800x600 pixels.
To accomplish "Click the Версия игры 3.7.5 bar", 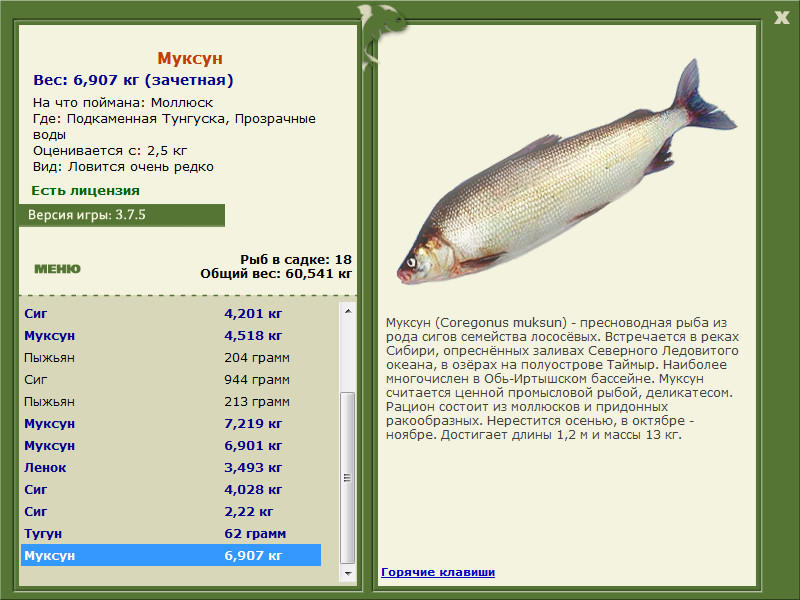I will click(x=122, y=215).
